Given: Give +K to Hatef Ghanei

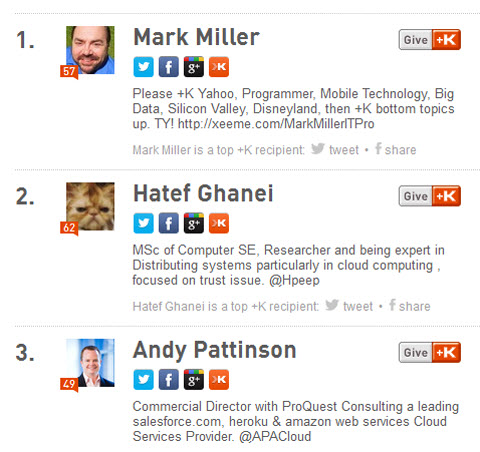Looking at the screenshot, I should tap(430, 196).
